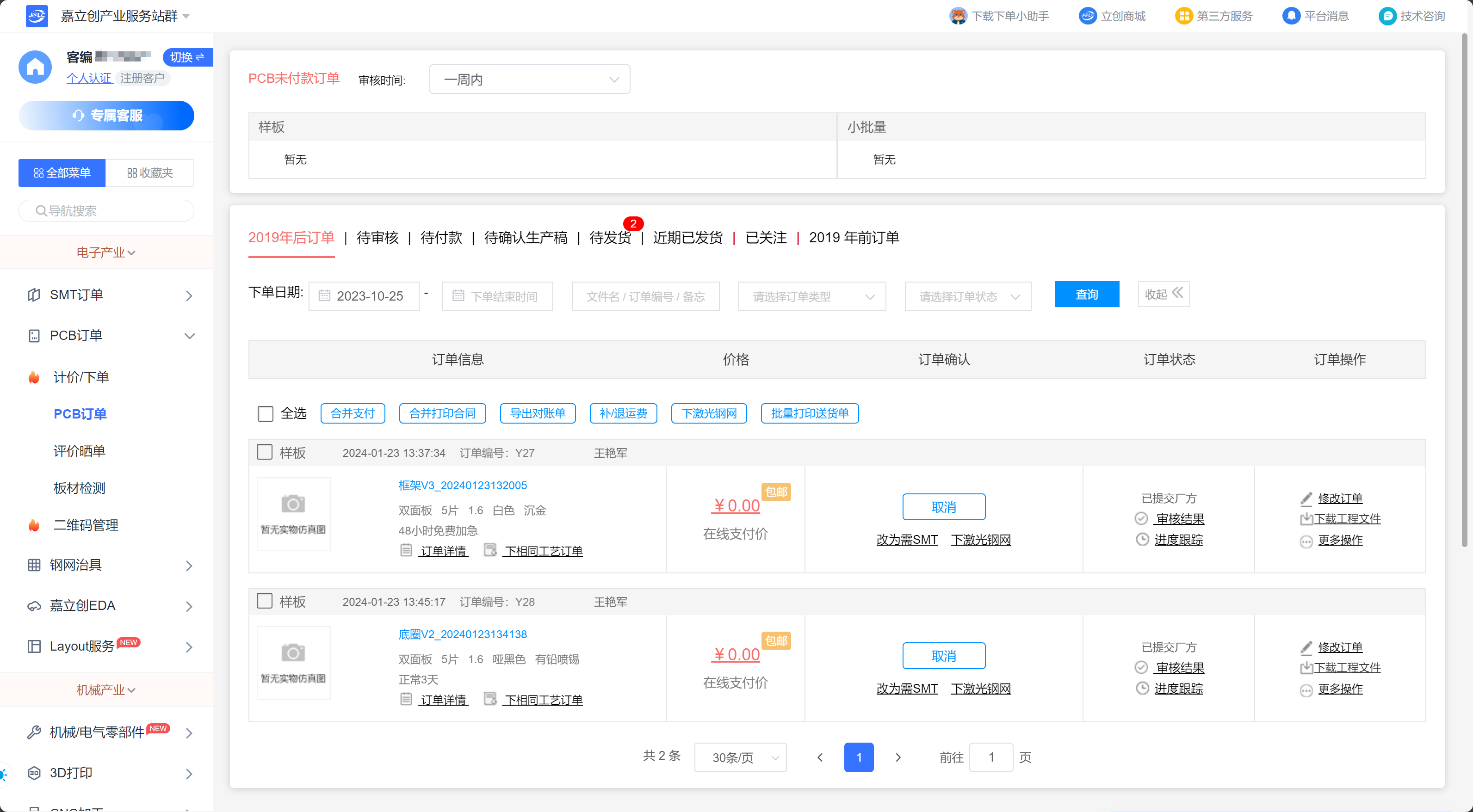Open 立创商城 icon in header
This screenshot has width=1473, height=812.
pyautogui.click(x=1087, y=16)
